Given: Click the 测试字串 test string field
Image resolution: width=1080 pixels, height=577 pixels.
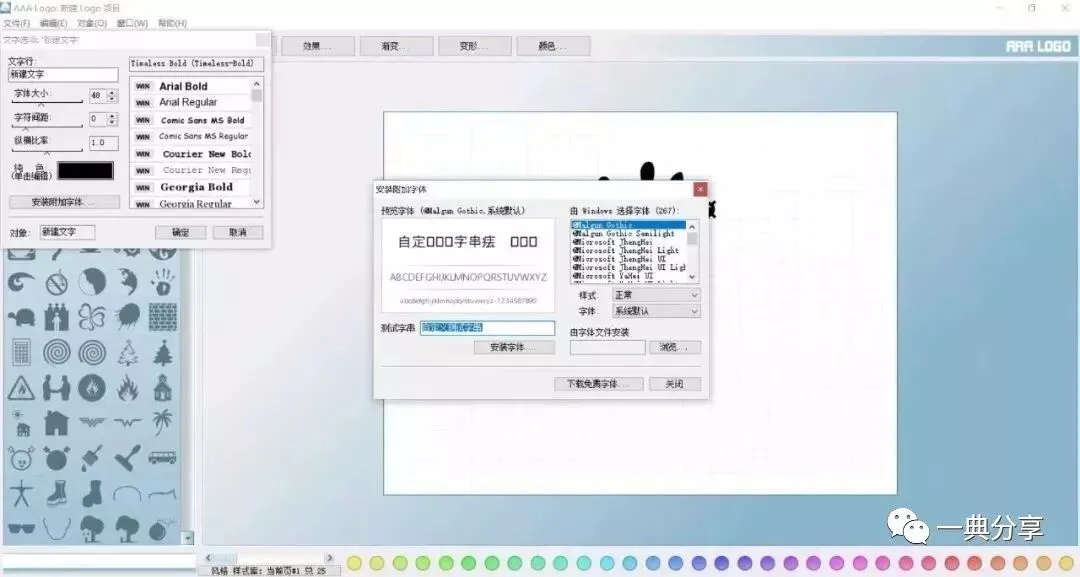Looking at the screenshot, I should [x=487, y=328].
